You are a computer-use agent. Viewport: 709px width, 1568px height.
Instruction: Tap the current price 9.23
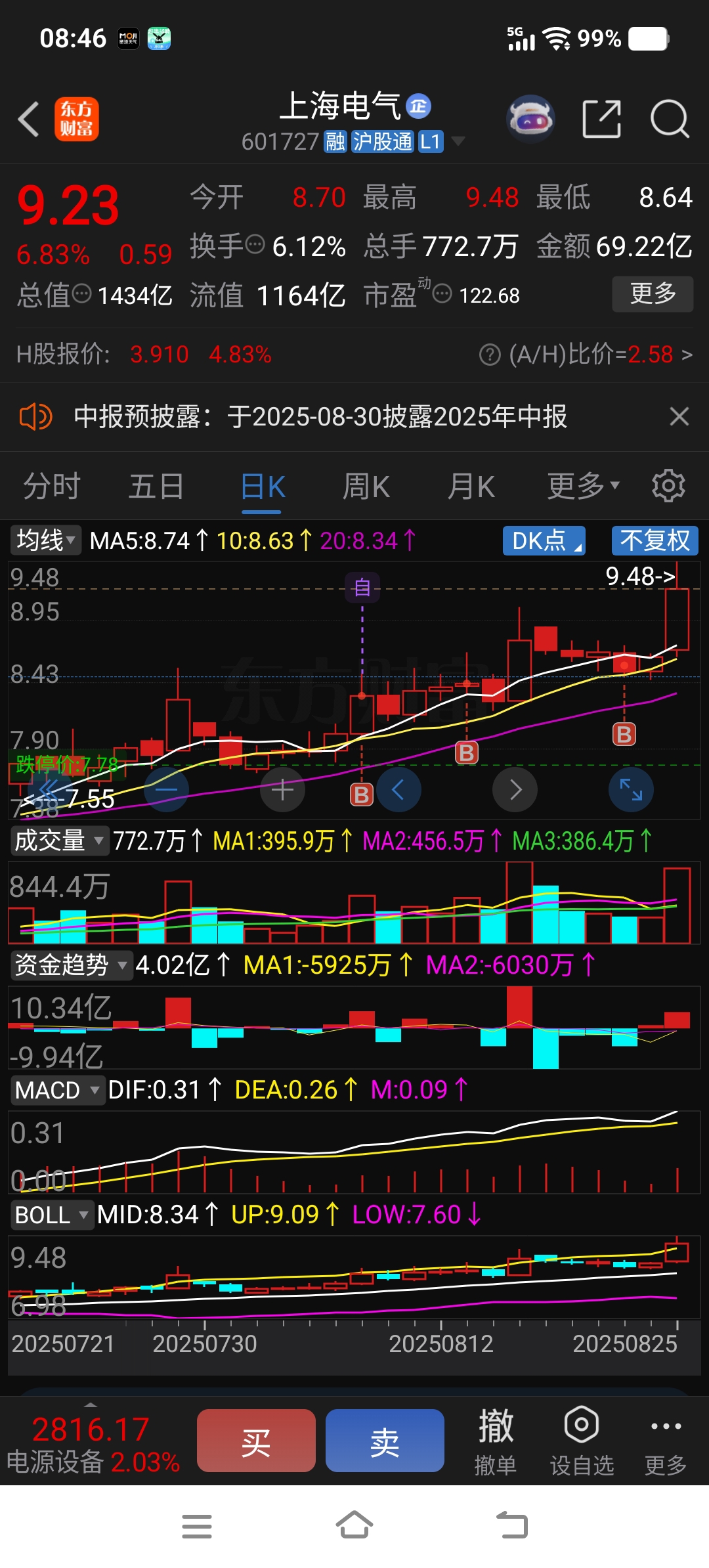68,206
